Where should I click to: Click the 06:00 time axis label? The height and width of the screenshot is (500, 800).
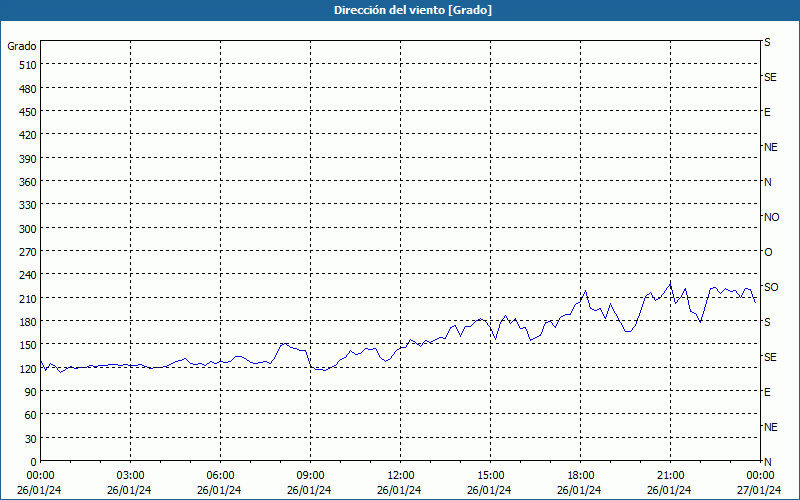[220, 476]
